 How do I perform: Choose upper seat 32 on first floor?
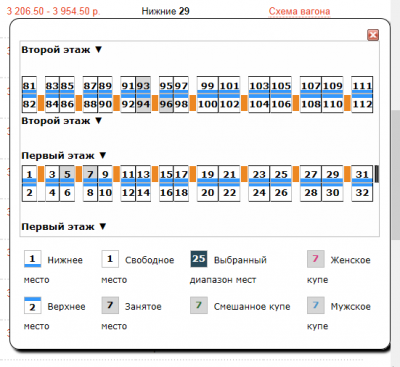click(362, 193)
